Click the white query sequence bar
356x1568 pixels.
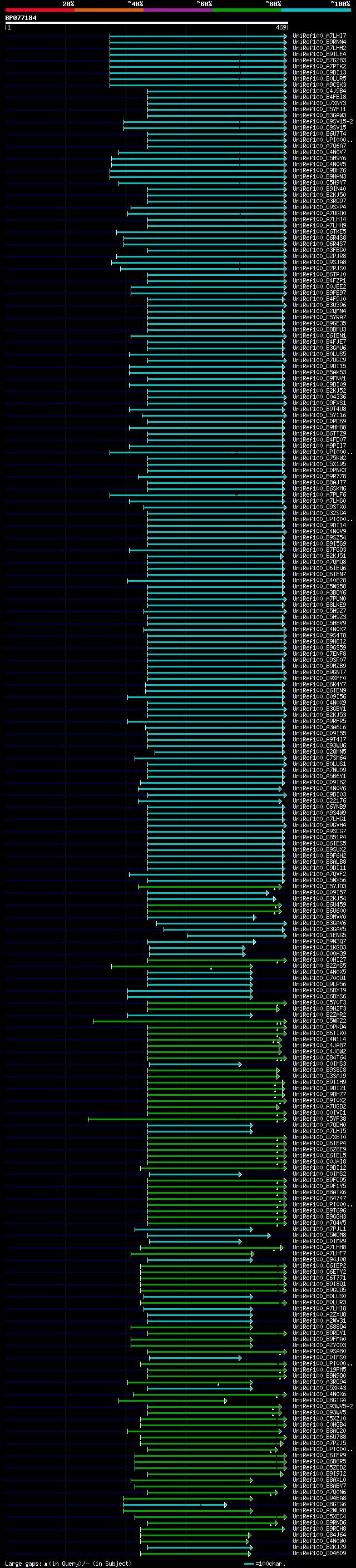(147, 22)
